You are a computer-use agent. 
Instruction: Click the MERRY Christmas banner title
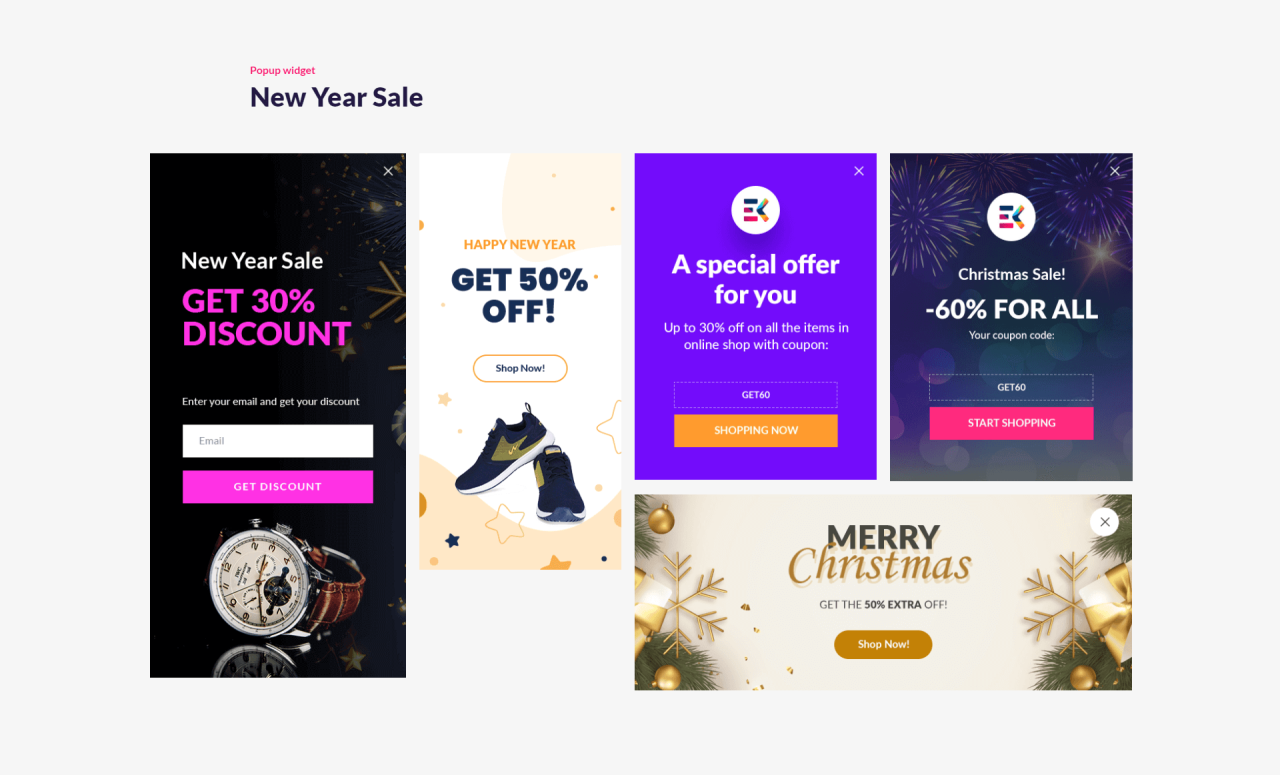881,553
